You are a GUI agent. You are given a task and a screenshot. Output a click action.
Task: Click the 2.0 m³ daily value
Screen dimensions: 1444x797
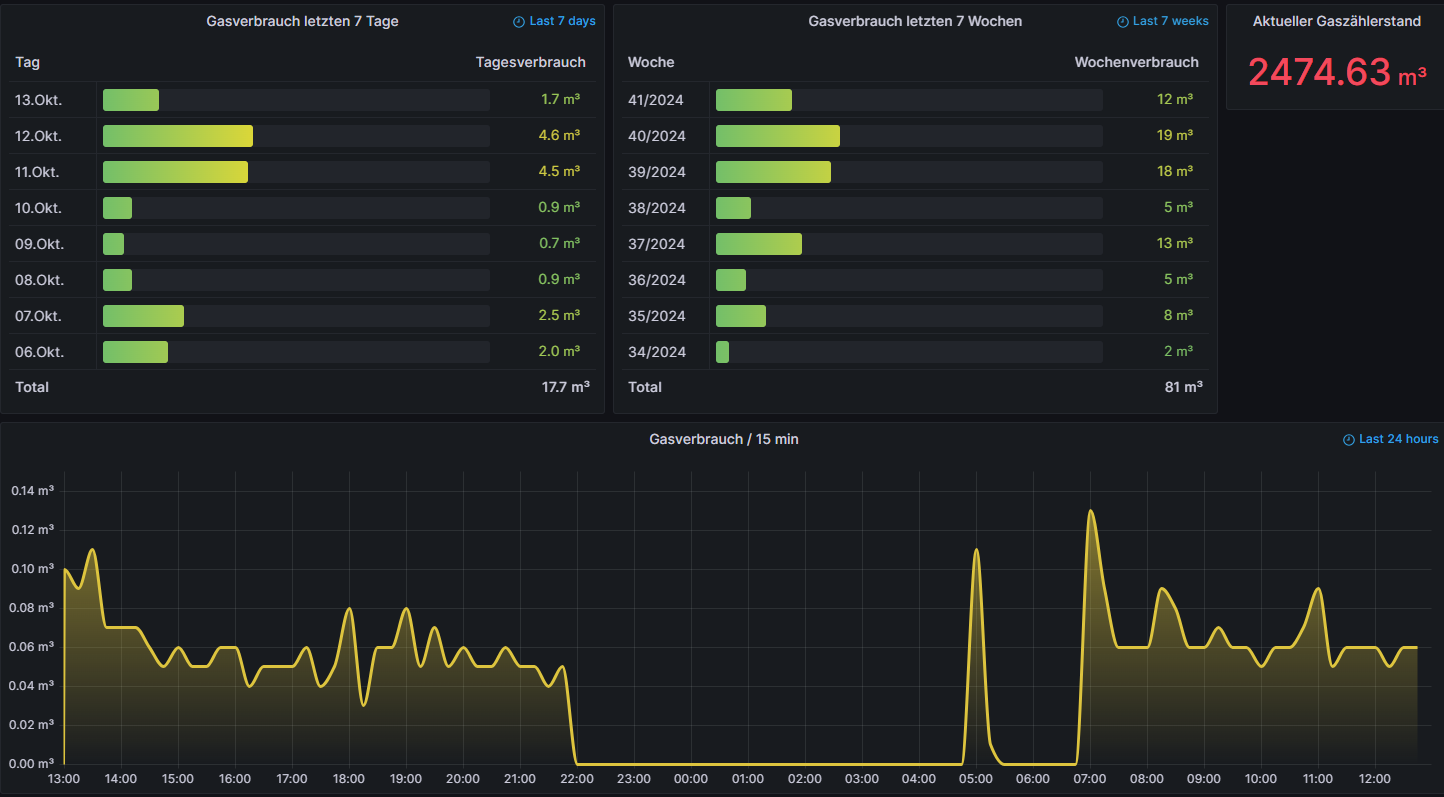560,351
